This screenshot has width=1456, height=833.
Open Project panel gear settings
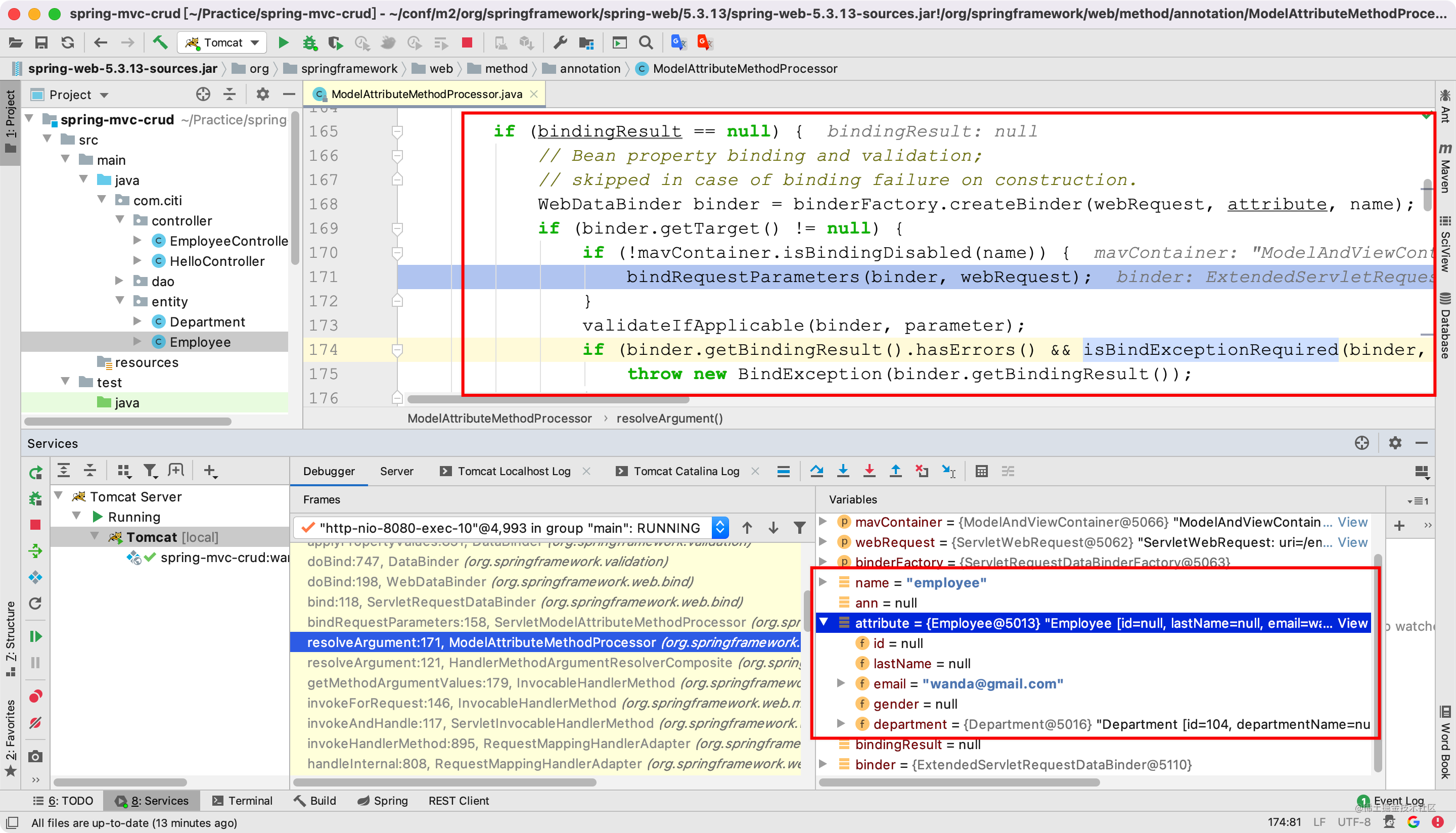click(x=262, y=94)
